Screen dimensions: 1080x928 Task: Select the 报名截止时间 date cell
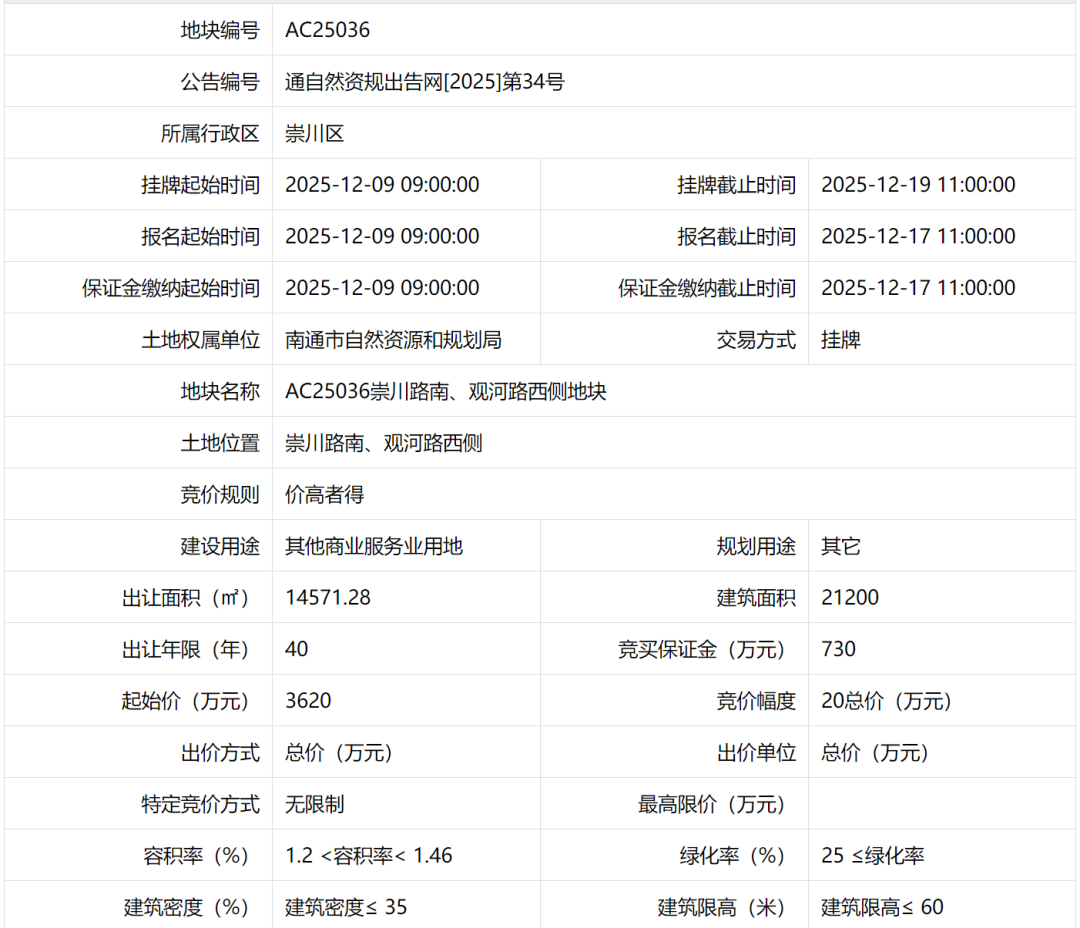[x=919, y=236]
